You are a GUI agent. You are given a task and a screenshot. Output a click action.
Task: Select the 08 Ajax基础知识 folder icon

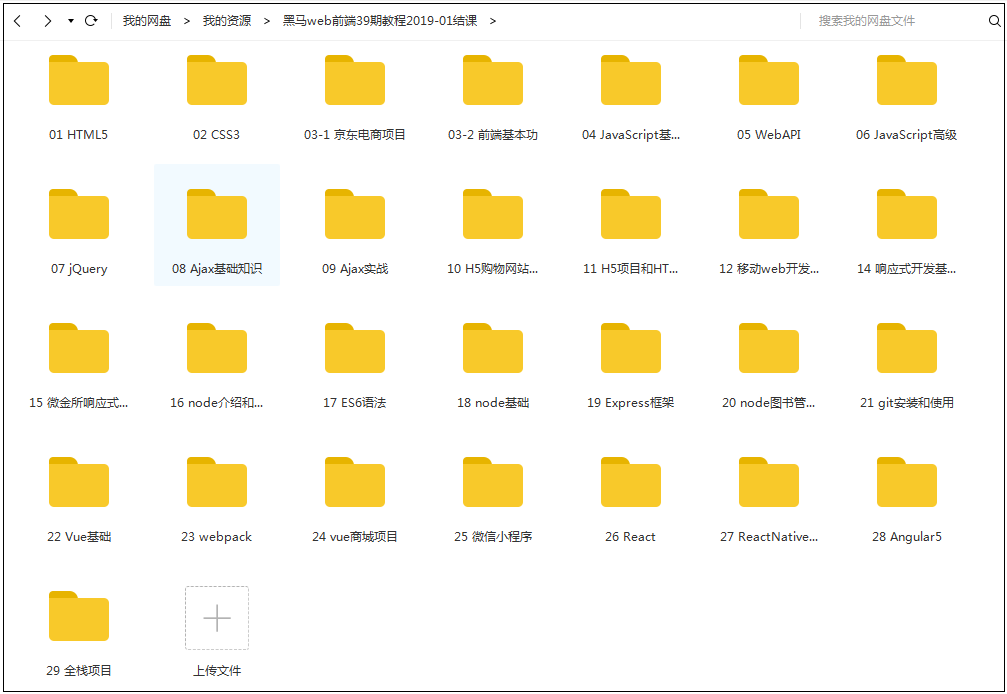click(x=217, y=214)
